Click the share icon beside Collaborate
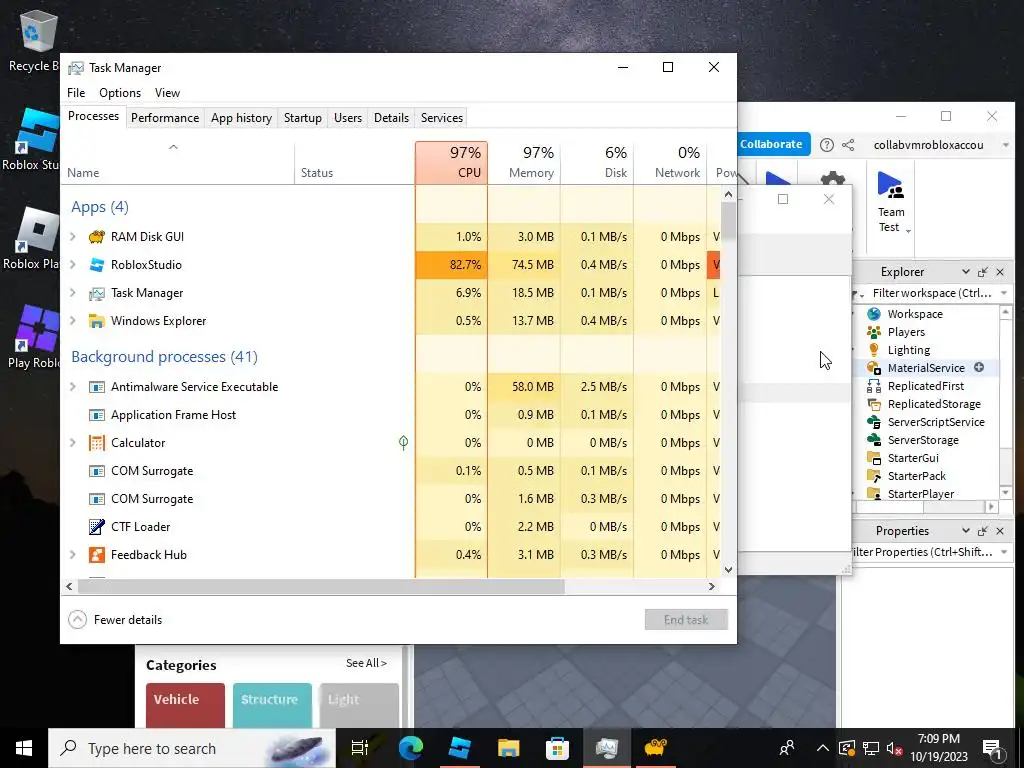This screenshot has width=1024, height=768. pos(848,145)
